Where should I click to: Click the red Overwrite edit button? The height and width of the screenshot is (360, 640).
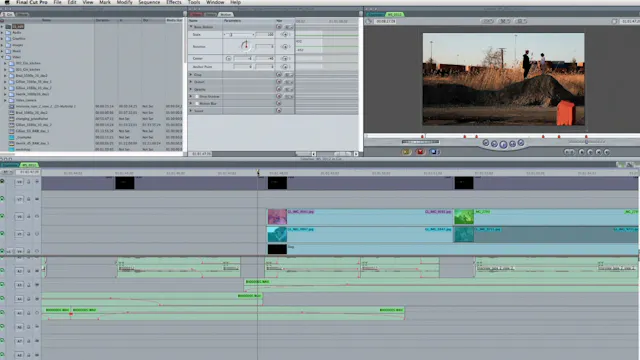pos(420,152)
